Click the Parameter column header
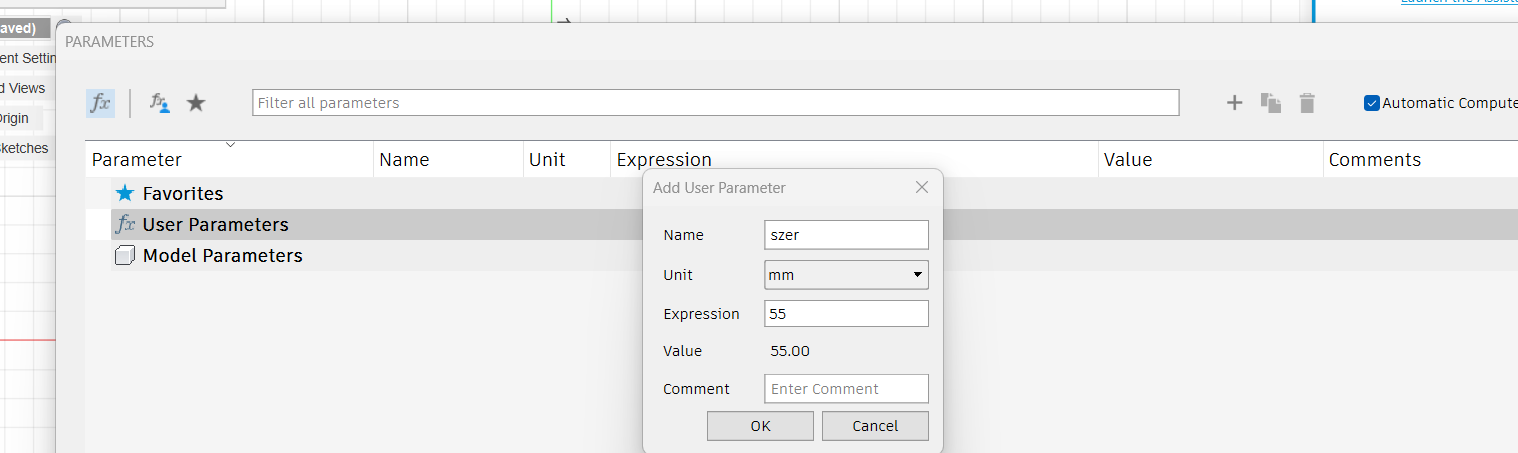The width and height of the screenshot is (1518, 453). (x=229, y=159)
